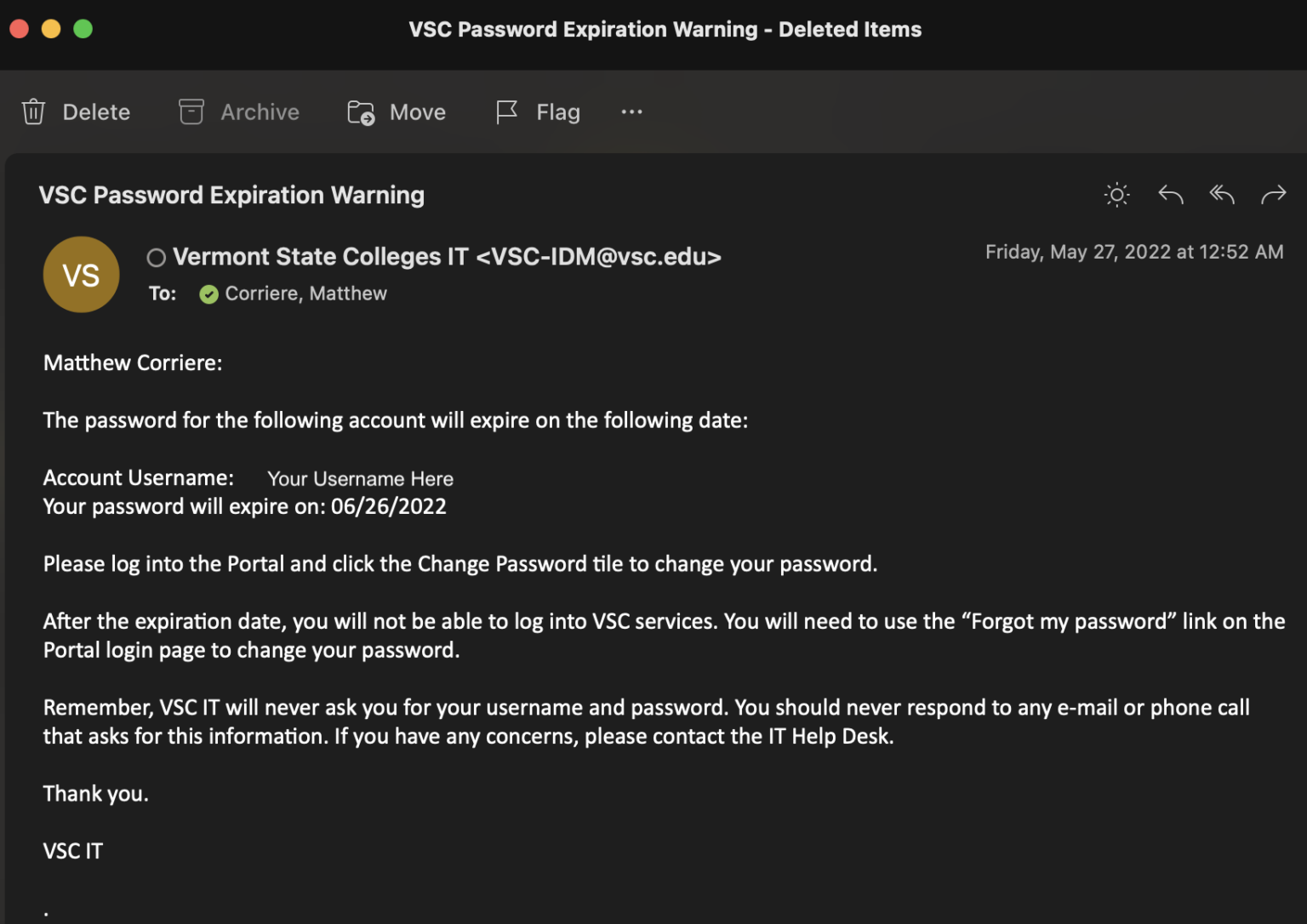
Task: Flag the password expiration email
Action: 538,112
